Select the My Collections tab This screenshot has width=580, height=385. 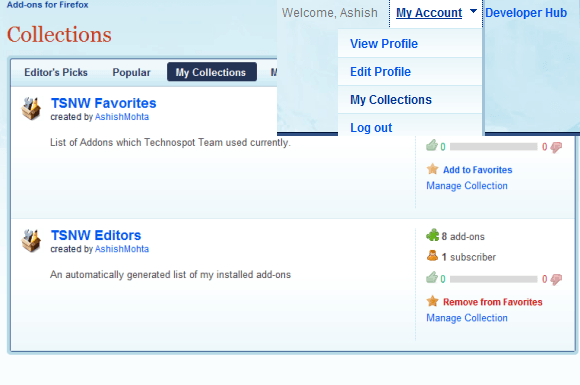[x=212, y=72]
